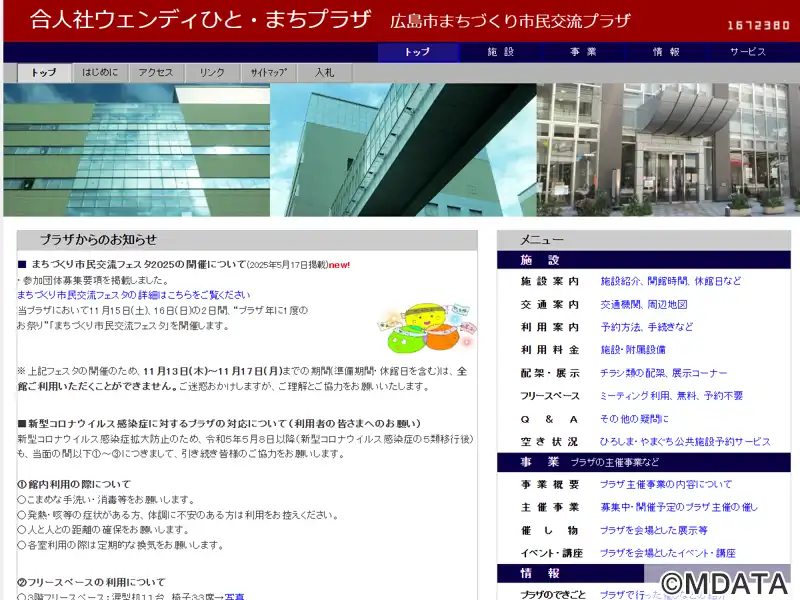Select the はじめに tab
Viewport: 800px width, 600px height.
click(100, 72)
